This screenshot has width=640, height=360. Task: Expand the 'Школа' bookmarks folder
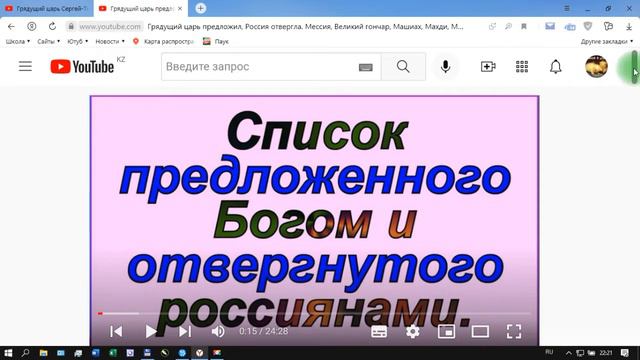18,41
